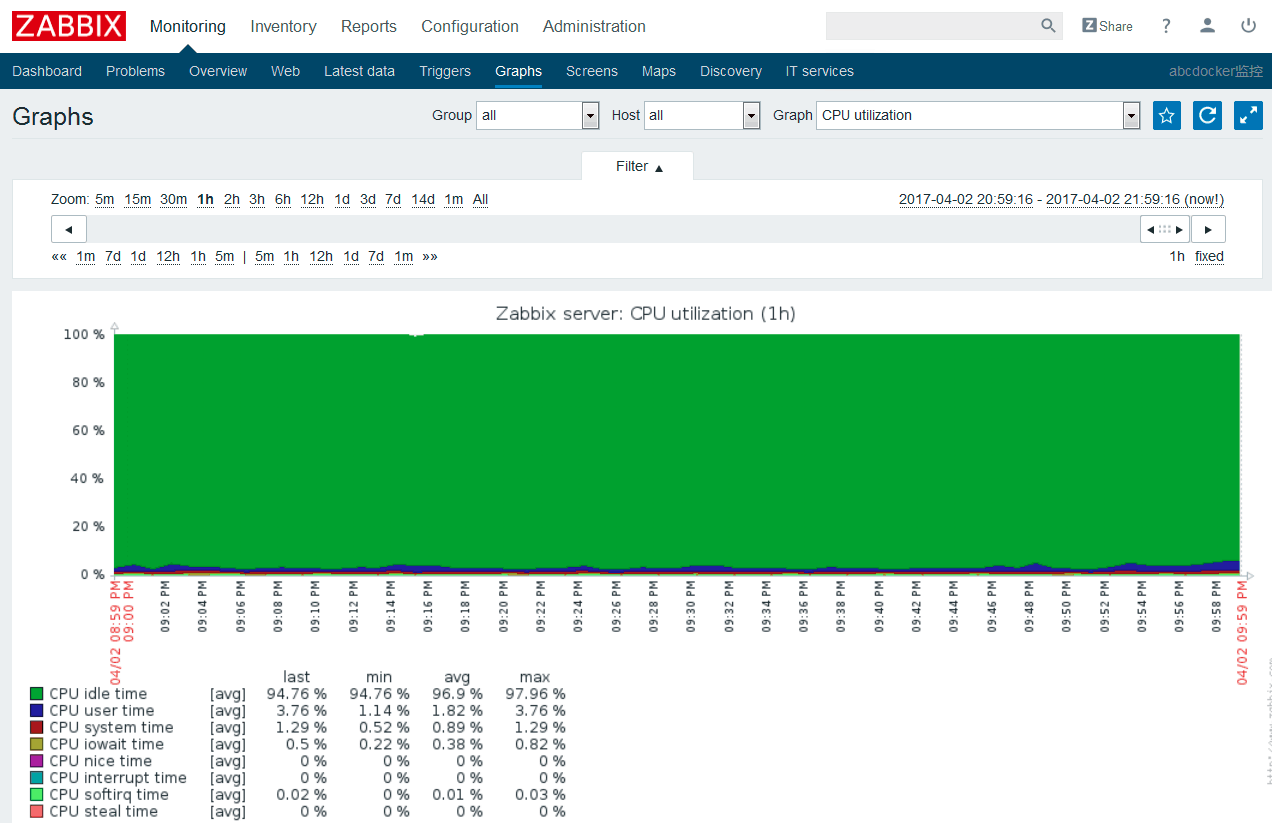Click the left arrow time navigation button
The width and height of the screenshot is (1272, 823).
tap(69, 229)
